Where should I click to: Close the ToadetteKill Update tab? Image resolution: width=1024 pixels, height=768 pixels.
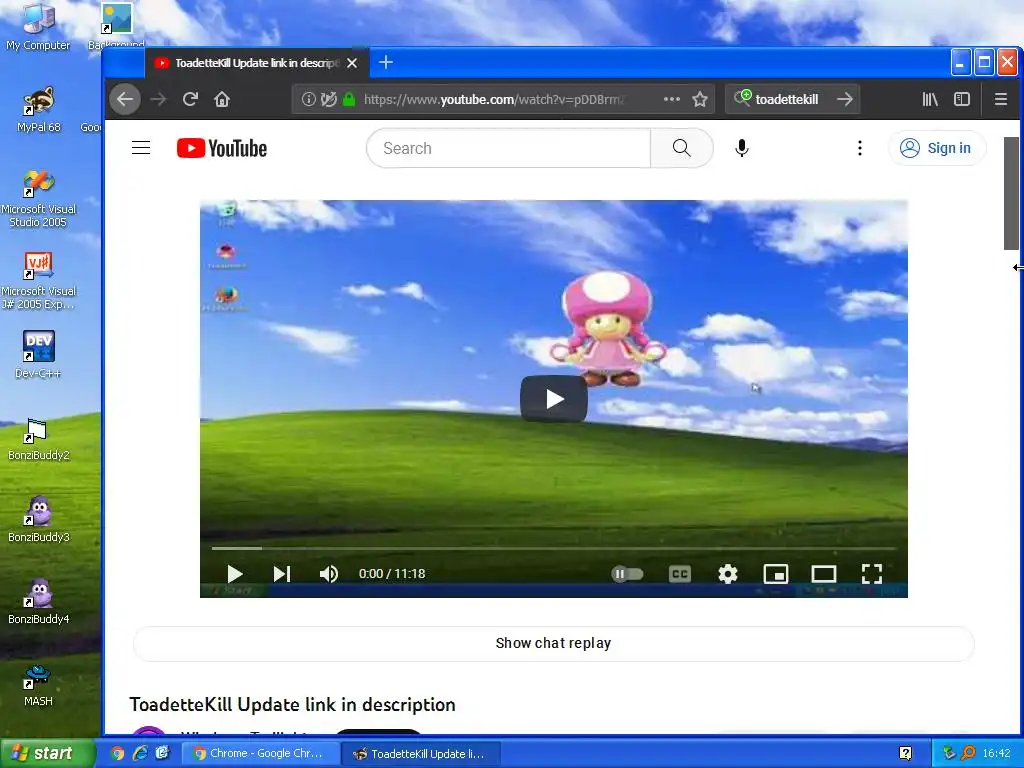click(x=352, y=63)
